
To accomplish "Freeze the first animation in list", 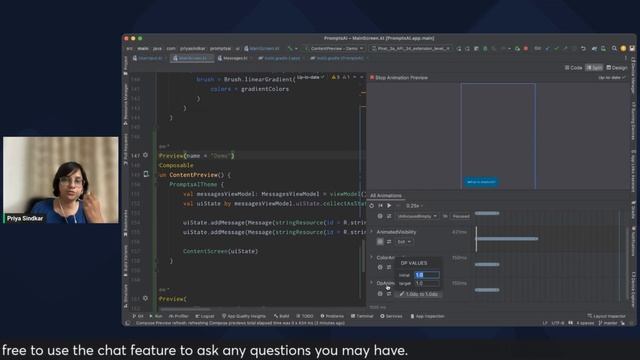I will pos(380,216).
